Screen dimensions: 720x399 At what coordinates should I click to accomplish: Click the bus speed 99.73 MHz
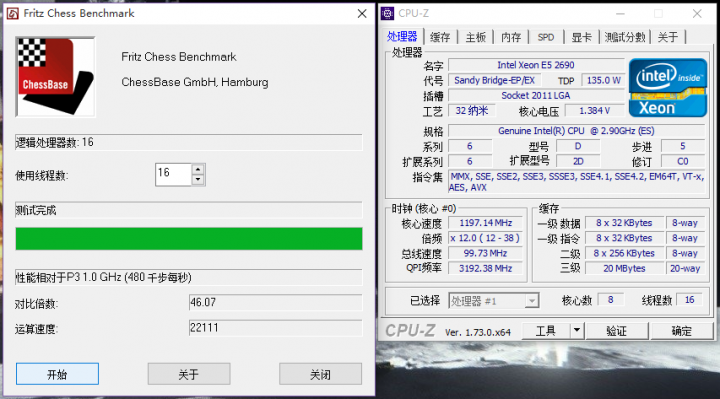click(485, 253)
